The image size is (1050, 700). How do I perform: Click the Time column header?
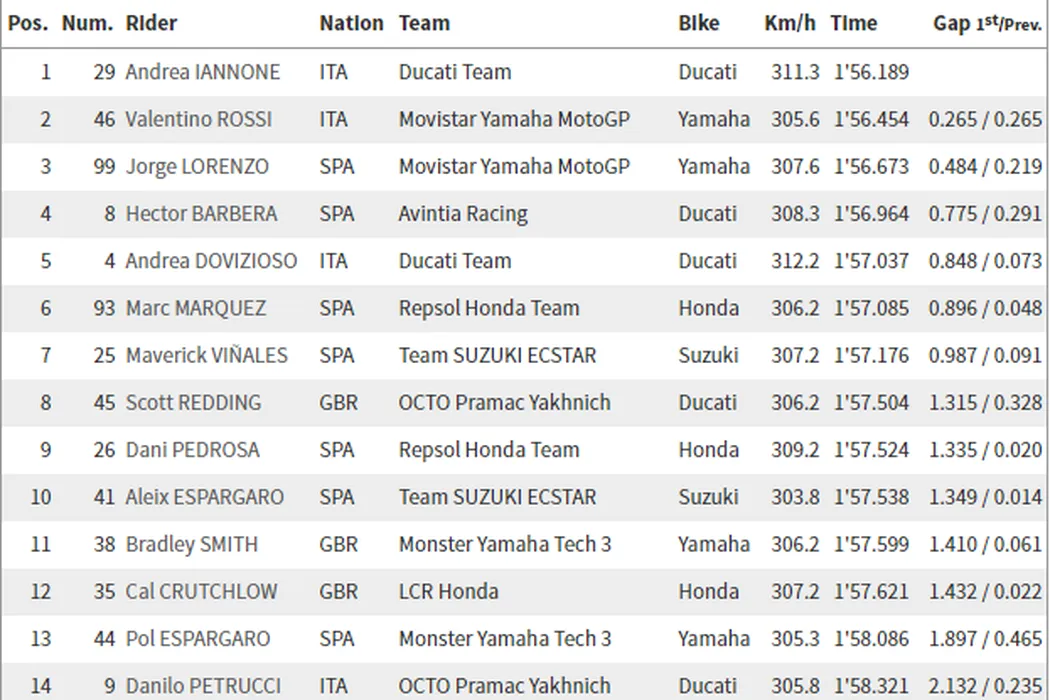coord(854,24)
